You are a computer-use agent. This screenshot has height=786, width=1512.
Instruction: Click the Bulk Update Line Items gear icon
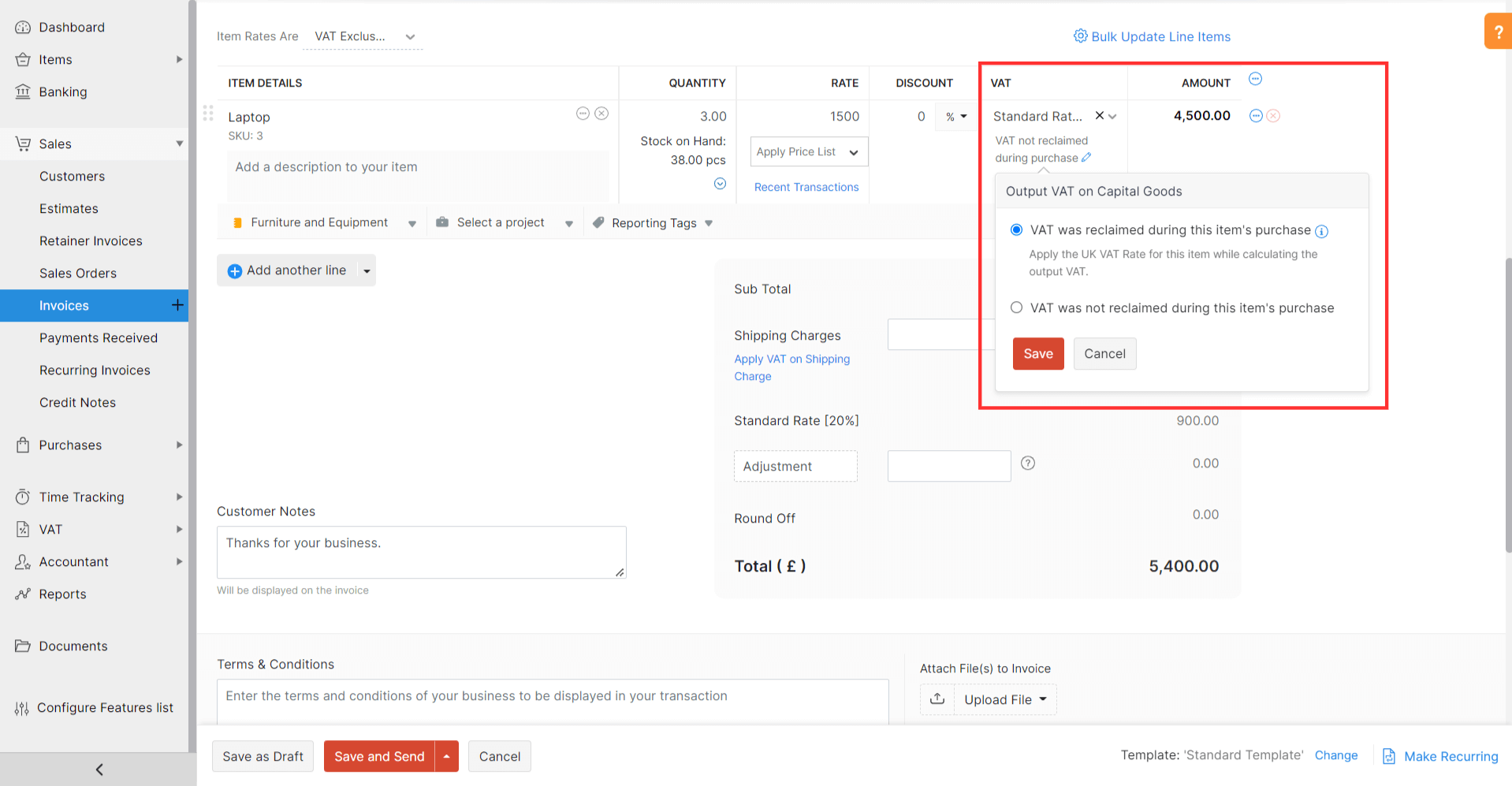[x=1080, y=36]
